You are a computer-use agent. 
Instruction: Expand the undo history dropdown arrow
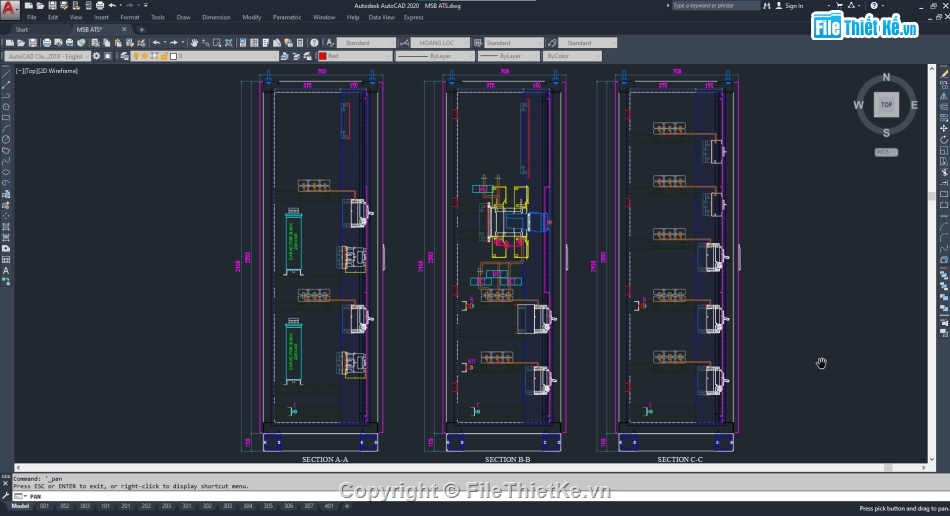click(x=164, y=43)
